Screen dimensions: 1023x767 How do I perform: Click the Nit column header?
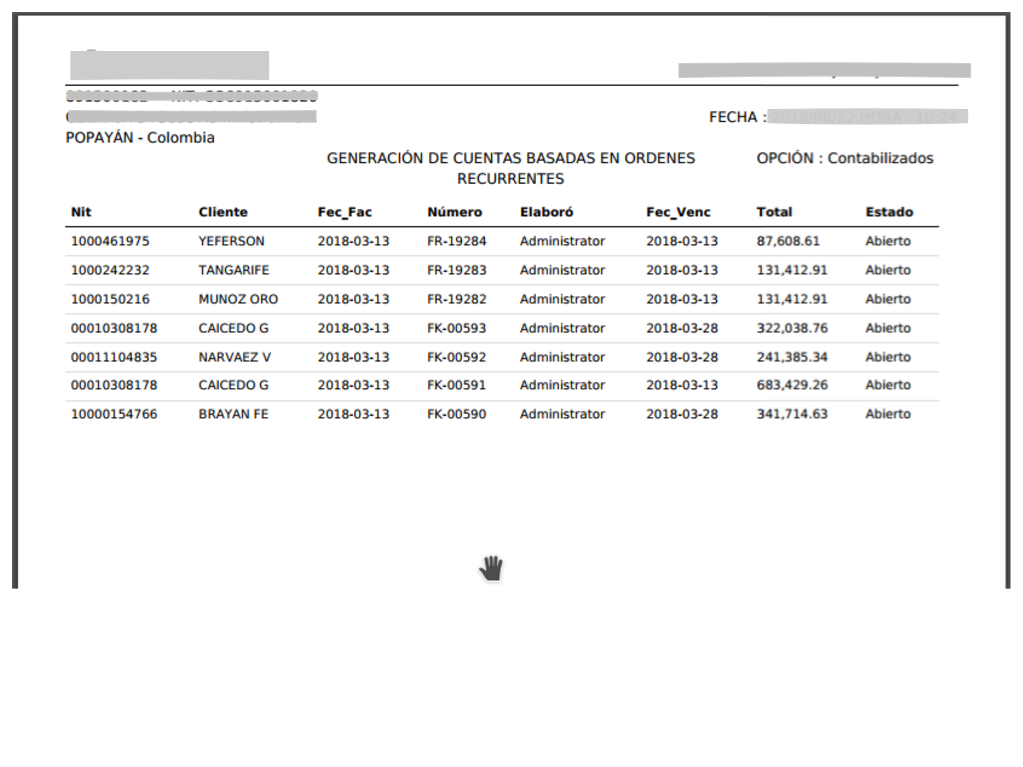(x=81, y=212)
